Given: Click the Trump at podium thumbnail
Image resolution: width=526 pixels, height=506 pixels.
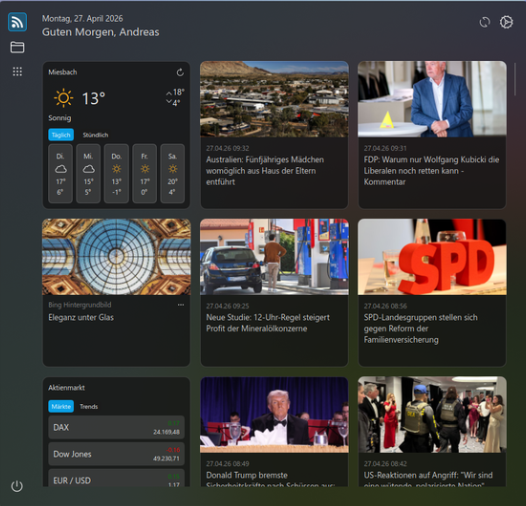Looking at the screenshot, I should (x=274, y=415).
